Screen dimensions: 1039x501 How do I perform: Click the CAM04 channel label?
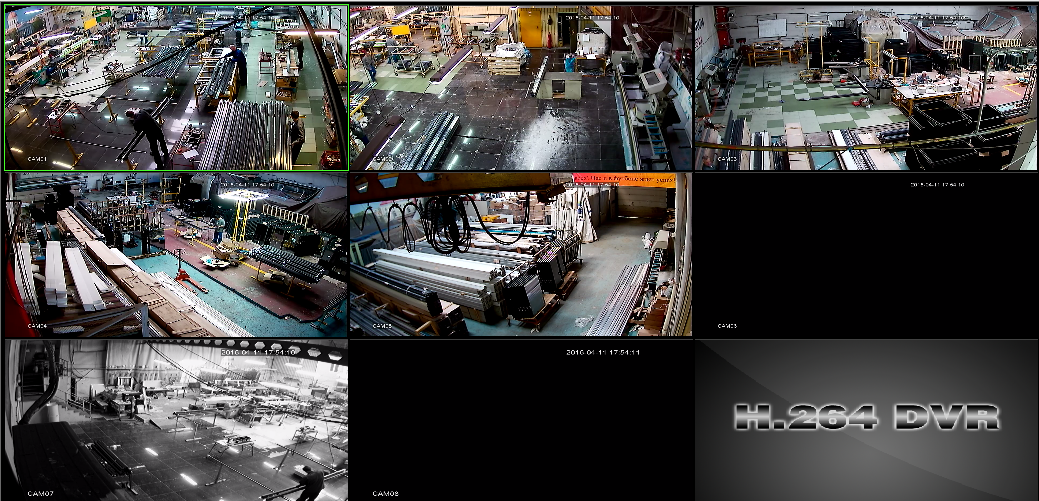coord(38,326)
